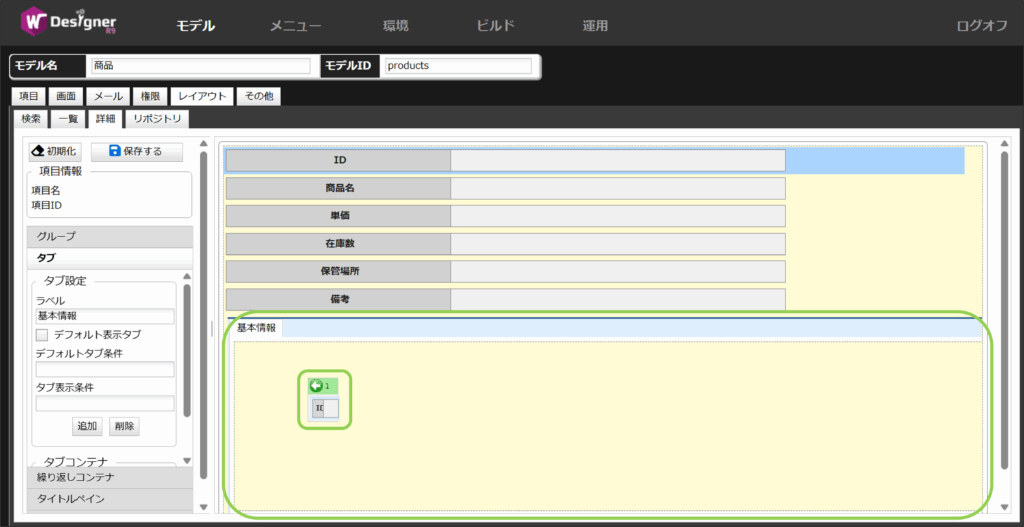Image resolution: width=1024 pixels, height=527 pixels.
Task: Select the リポジトリ sub-tab
Action: point(157,119)
